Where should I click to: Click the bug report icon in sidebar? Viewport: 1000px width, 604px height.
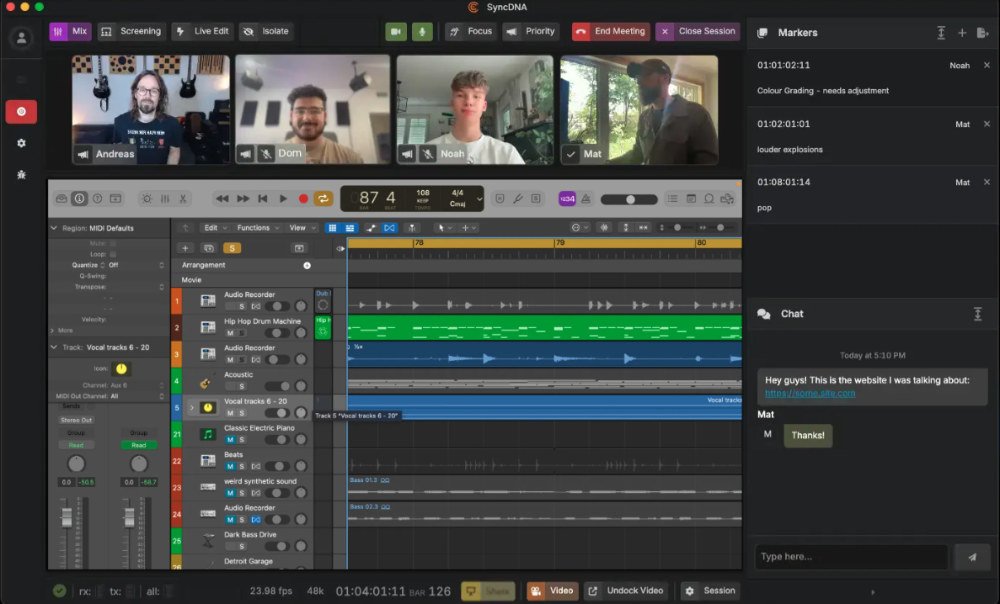[x=21, y=174]
